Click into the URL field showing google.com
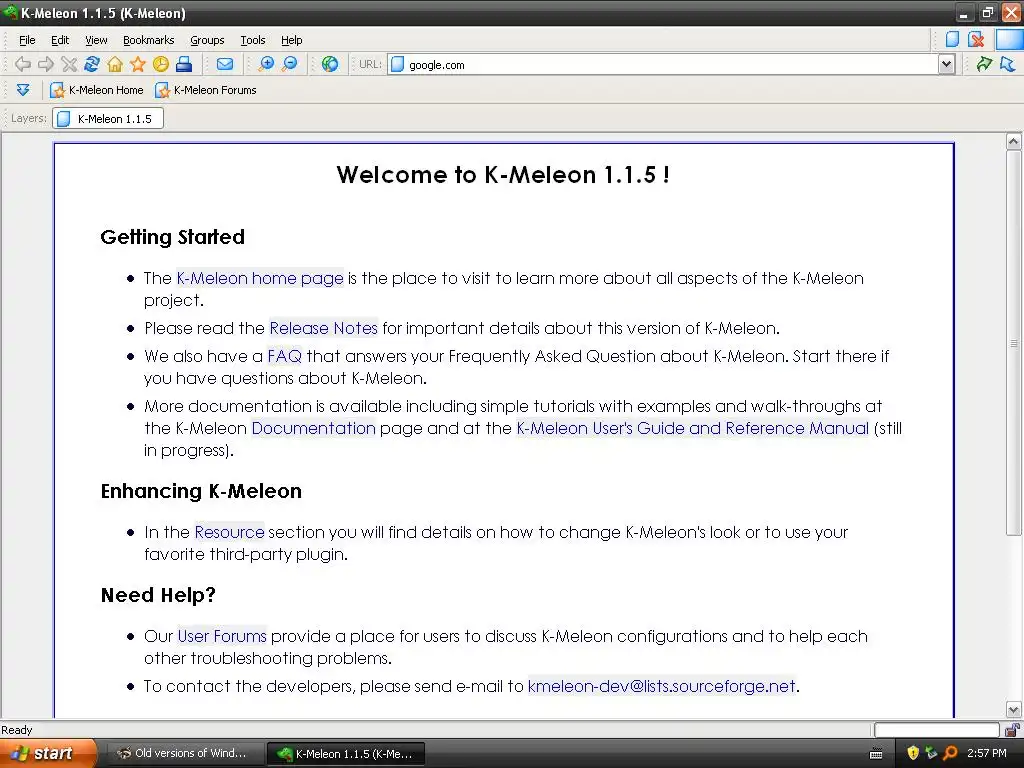The height and width of the screenshot is (768, 1024). tap(671, 65)
